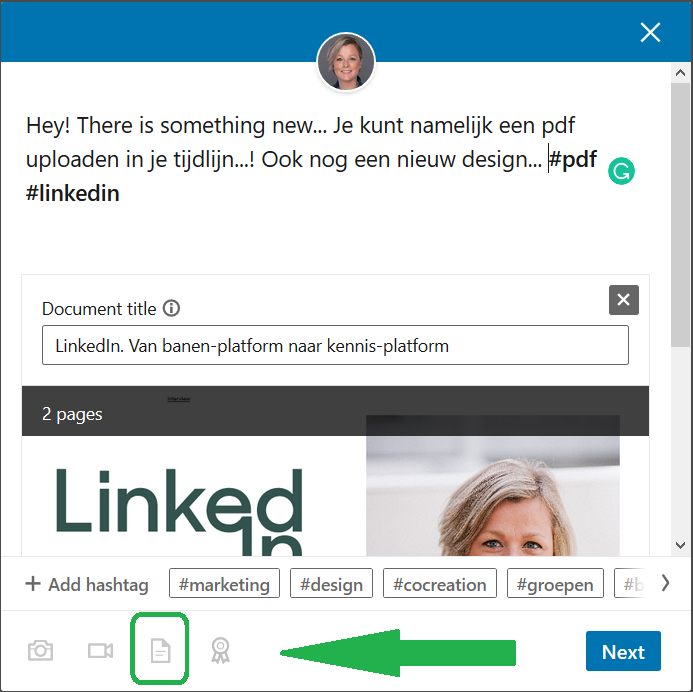
Task: Click the document upload icon
Action: tap(160, 650)
